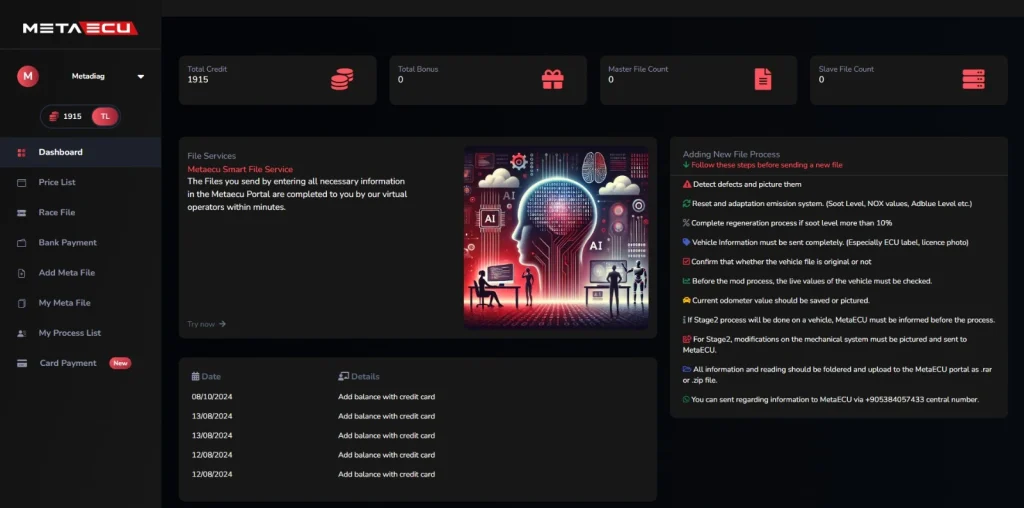Expand the Metadiag account dropdown

click(140, 76)
